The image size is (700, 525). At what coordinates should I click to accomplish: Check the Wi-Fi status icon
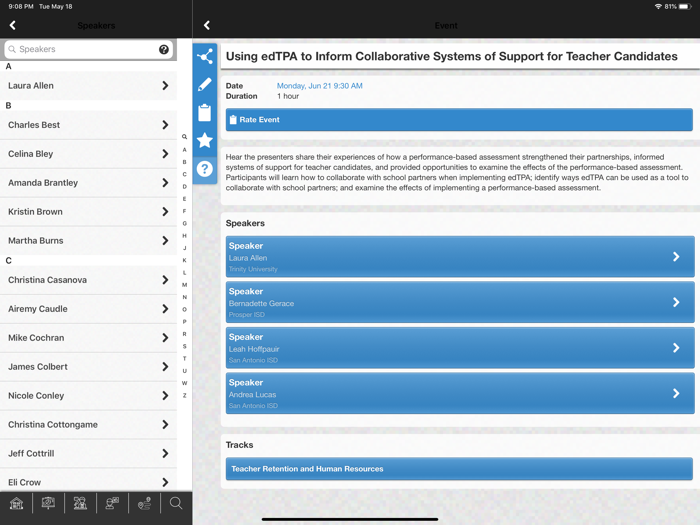coord(658,7)
